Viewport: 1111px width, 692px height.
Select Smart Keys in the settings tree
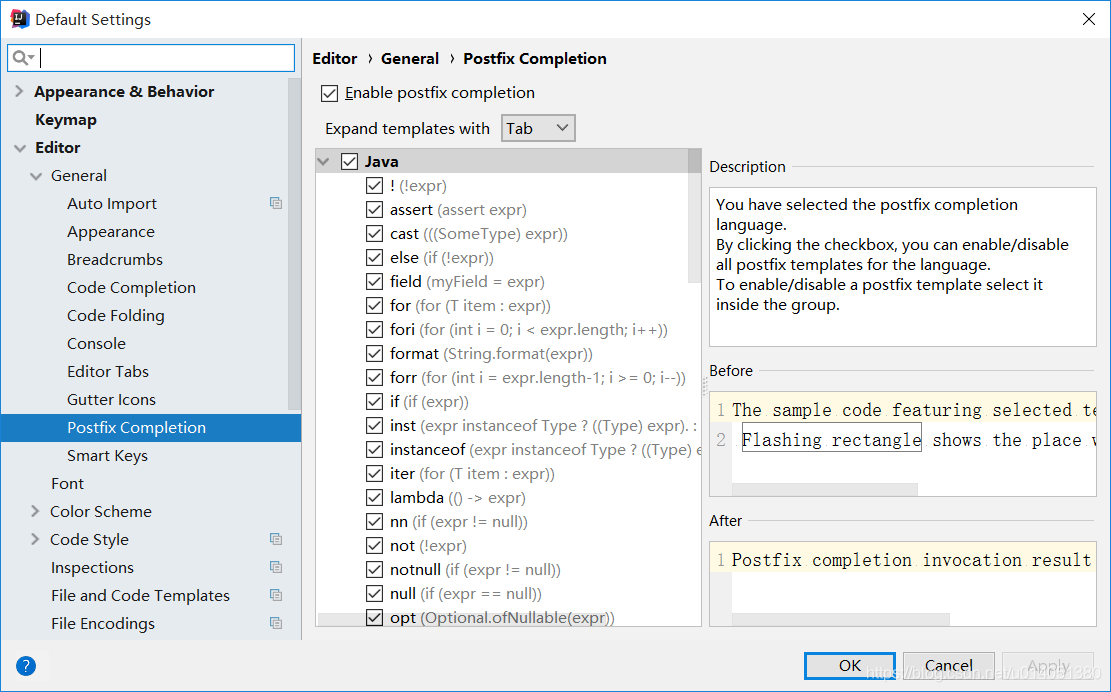click(107, 455)
